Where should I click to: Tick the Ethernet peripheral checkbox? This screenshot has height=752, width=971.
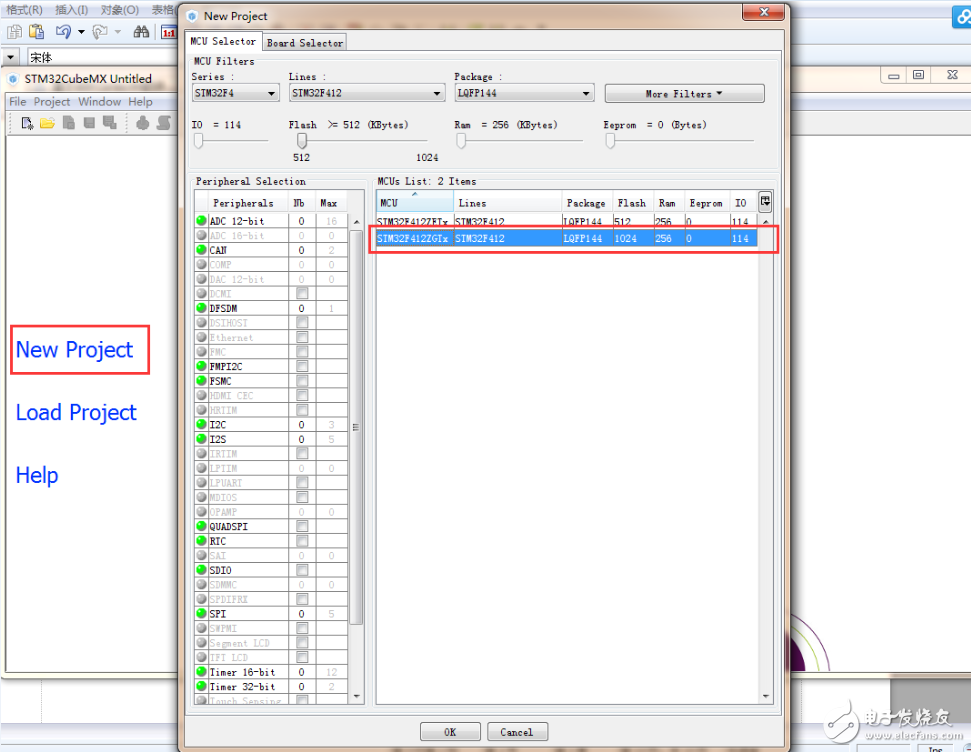tap(302, 337)
